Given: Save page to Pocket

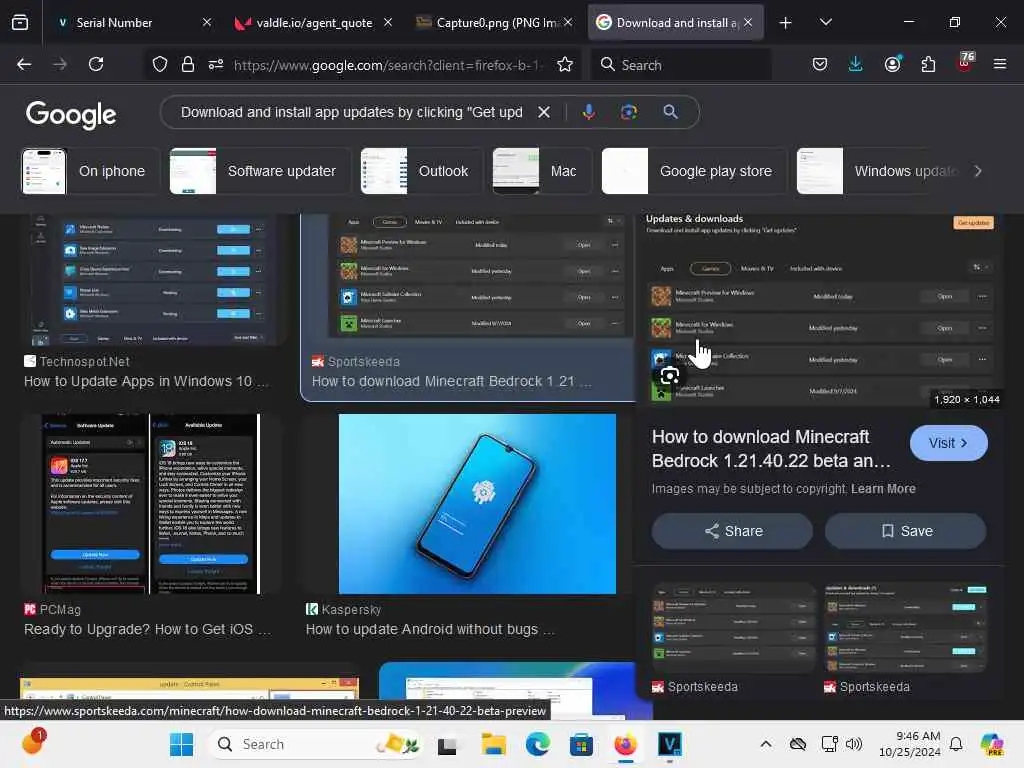Looking at the screenshot, I should coord(820,64).
